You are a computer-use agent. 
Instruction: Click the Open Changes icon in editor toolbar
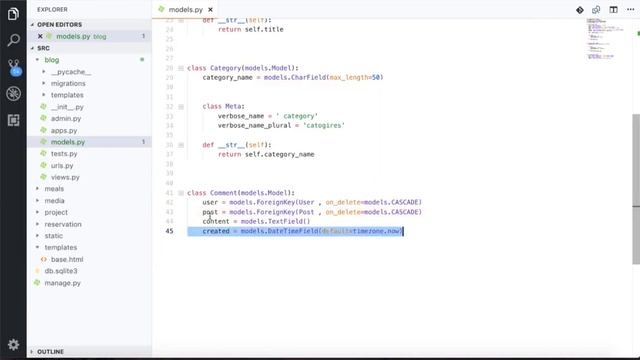point(596,9)
